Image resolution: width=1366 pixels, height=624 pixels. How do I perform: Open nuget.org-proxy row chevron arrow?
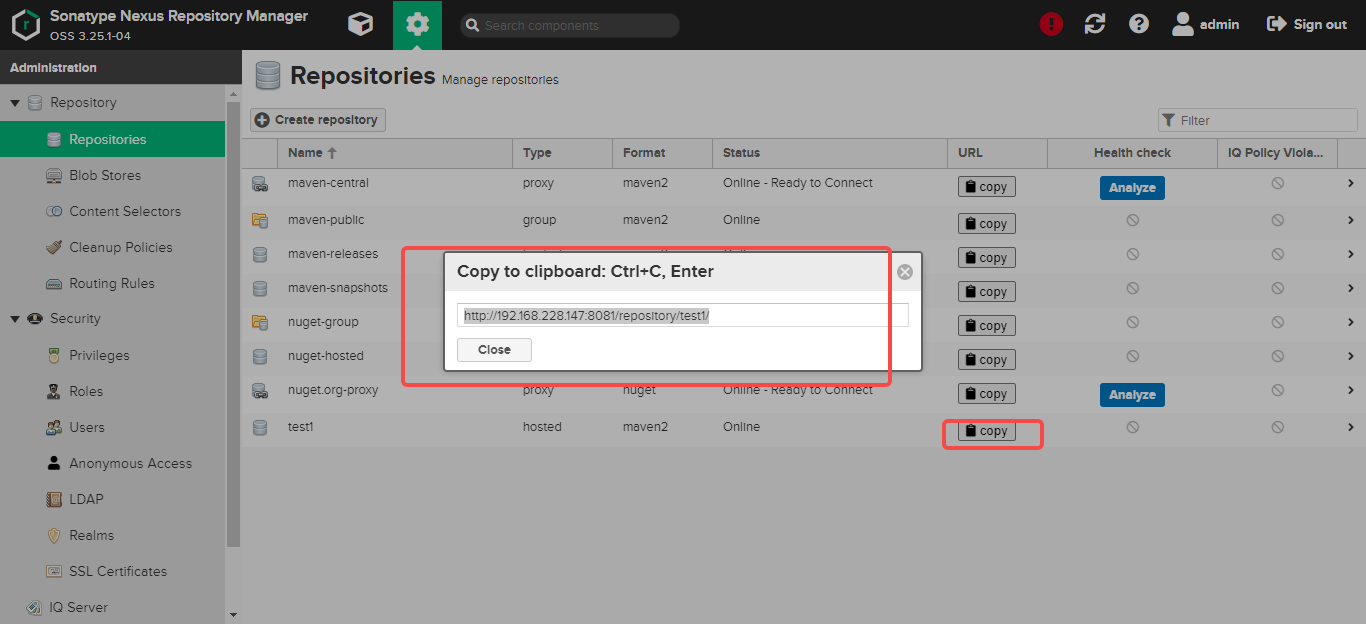point(1350,391)
